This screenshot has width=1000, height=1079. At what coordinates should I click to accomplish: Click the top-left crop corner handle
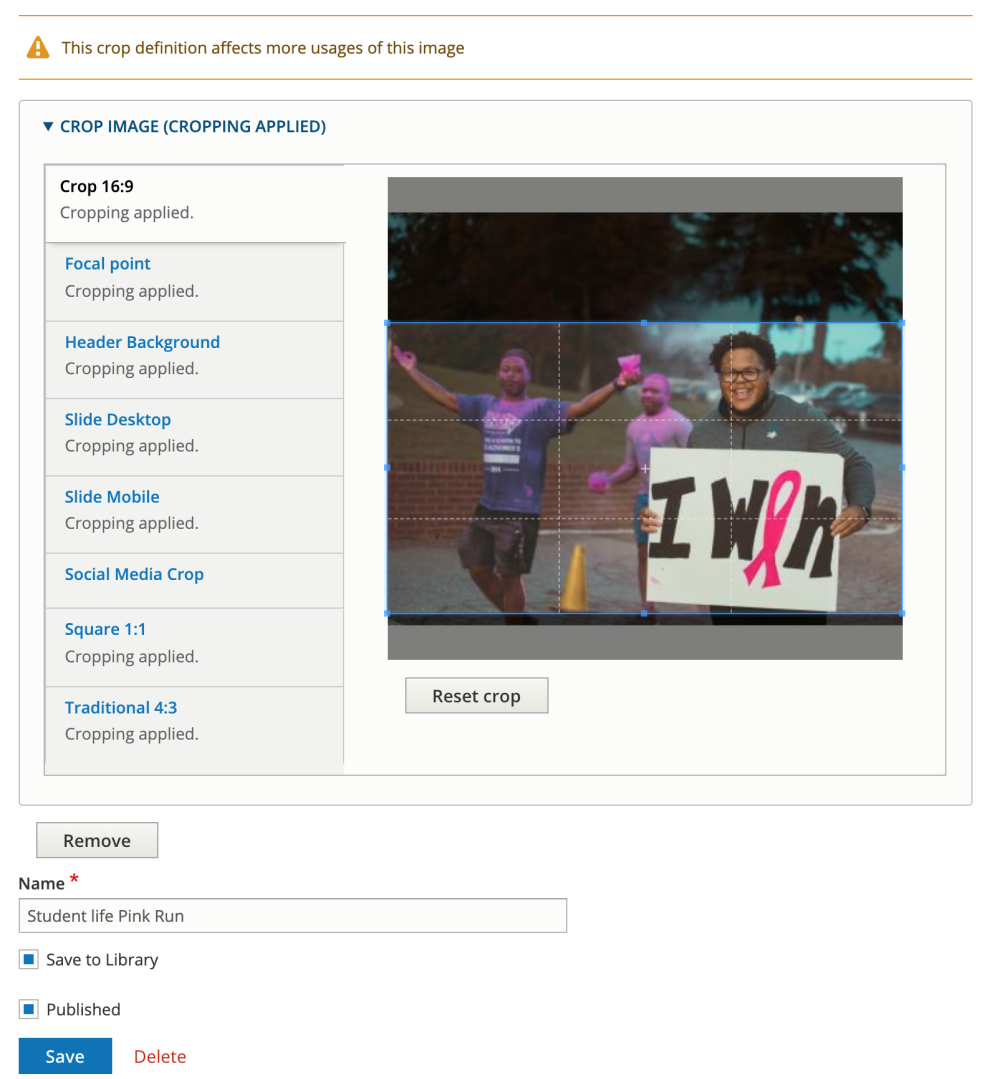point(387,323)
